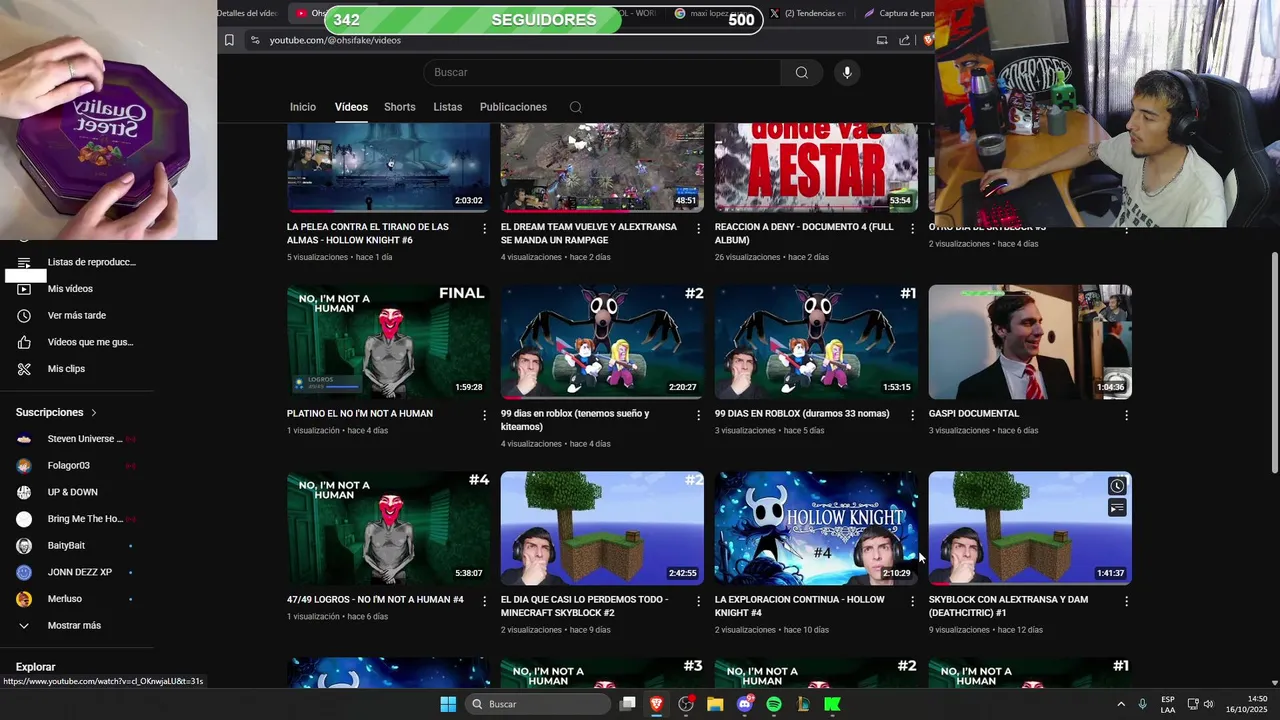The width and height of the screenshot is (1280, 720).
Task: Open Ver más tarde in the sidebar
Action: [76, 315]
